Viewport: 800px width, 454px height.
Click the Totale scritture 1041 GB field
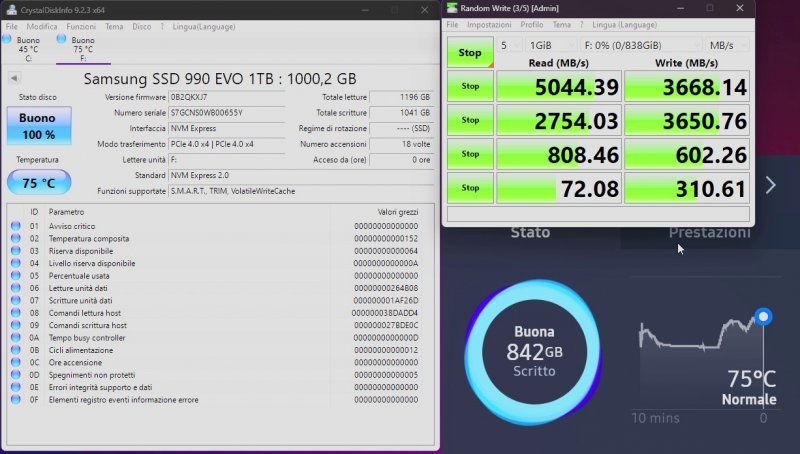click(x=401, y=113)
